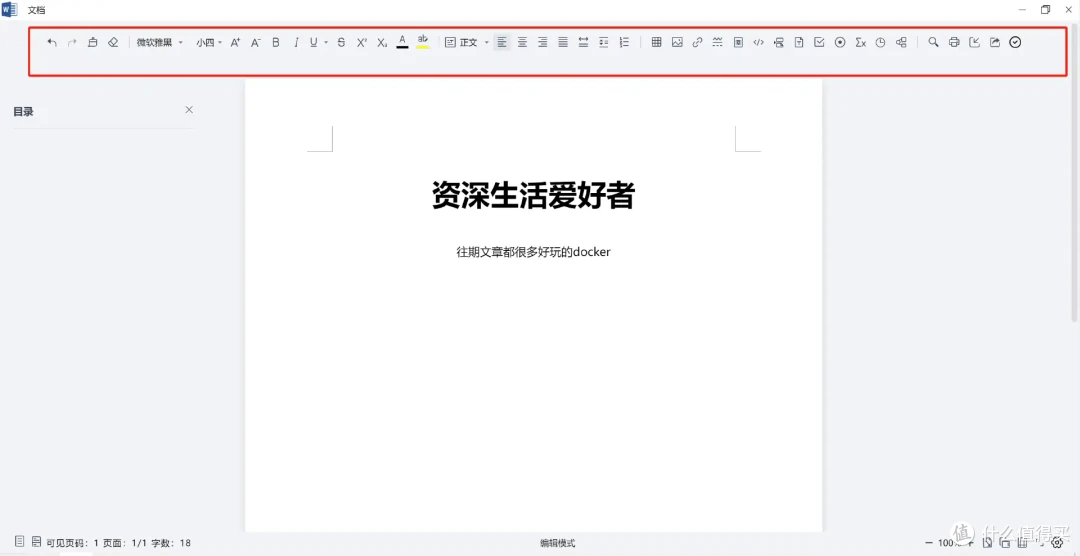Insert a checkbox control
This screenshot has height=556, width=1080.
819,43
